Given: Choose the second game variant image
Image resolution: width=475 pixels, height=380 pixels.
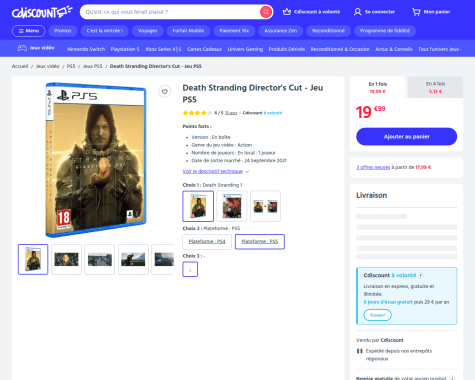Looking at the screenshot, I should click(232, 206).
